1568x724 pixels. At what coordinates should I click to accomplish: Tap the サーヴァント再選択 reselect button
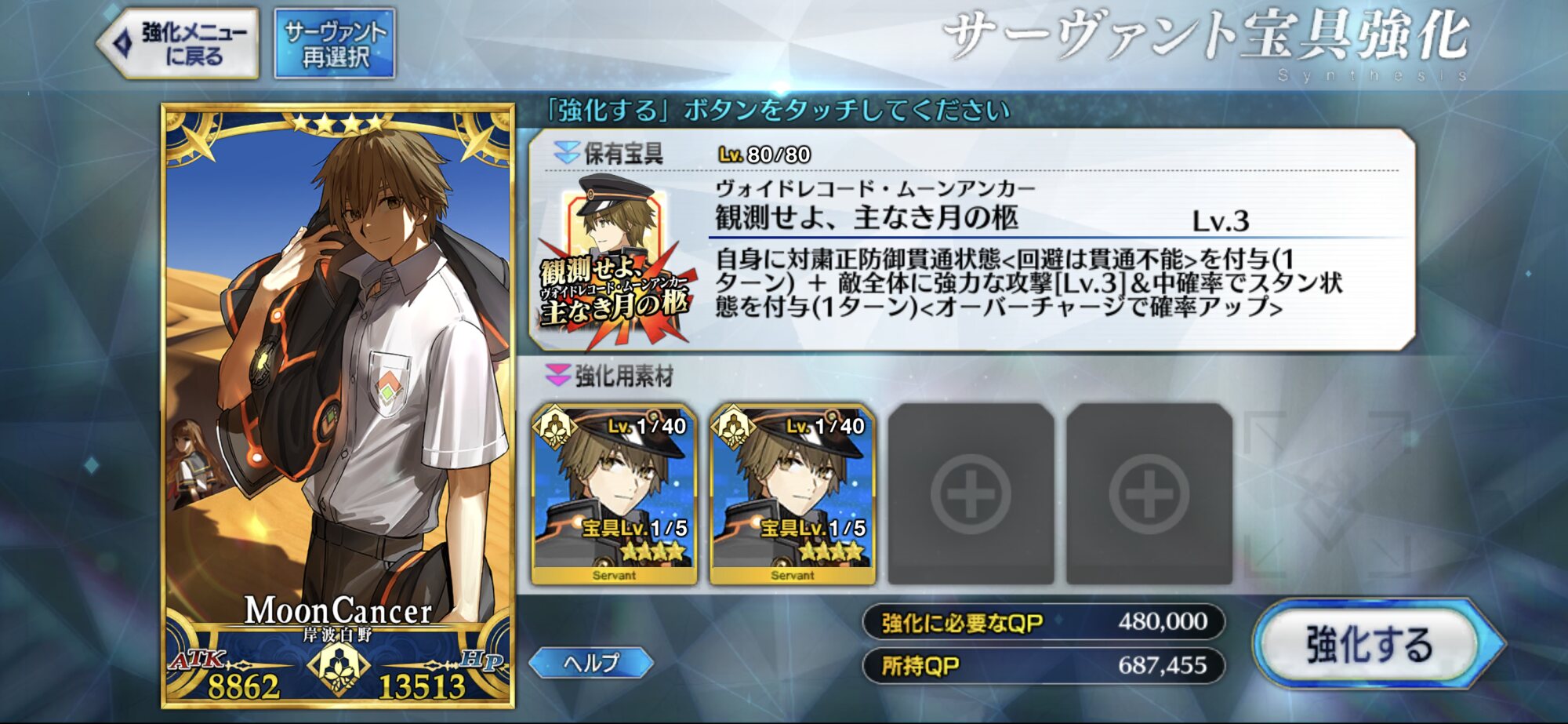(x=335, y=43)
